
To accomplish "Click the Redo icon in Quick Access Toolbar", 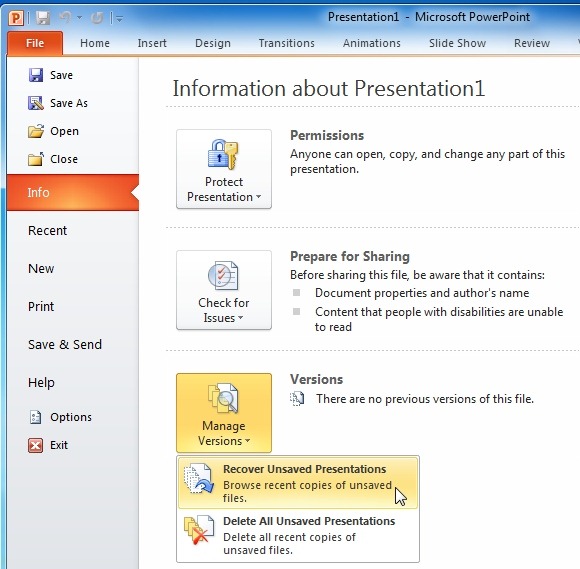I will coord(97,17).
